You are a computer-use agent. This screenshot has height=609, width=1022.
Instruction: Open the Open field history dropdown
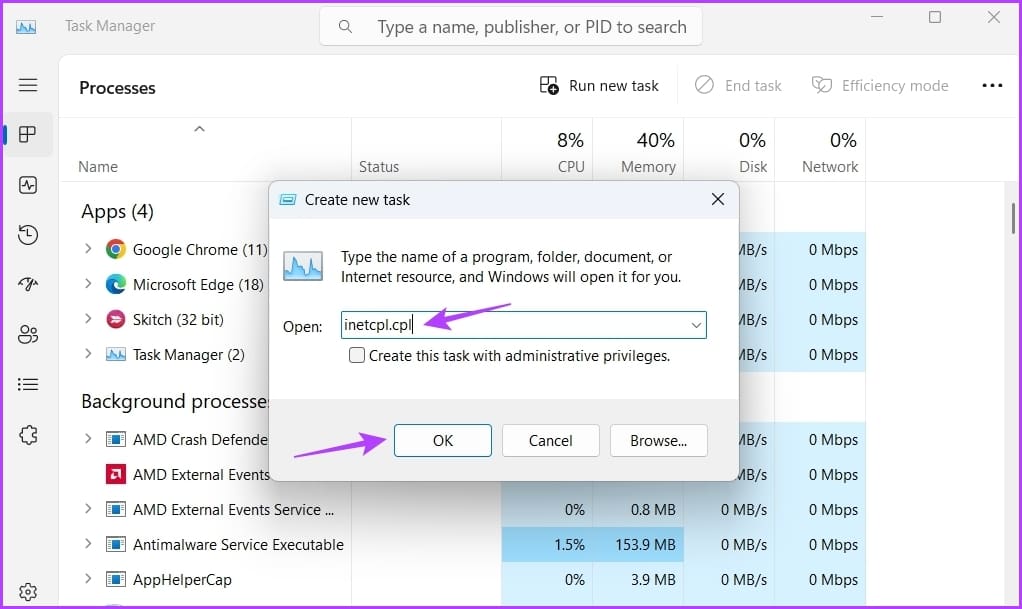click(696, 324)
